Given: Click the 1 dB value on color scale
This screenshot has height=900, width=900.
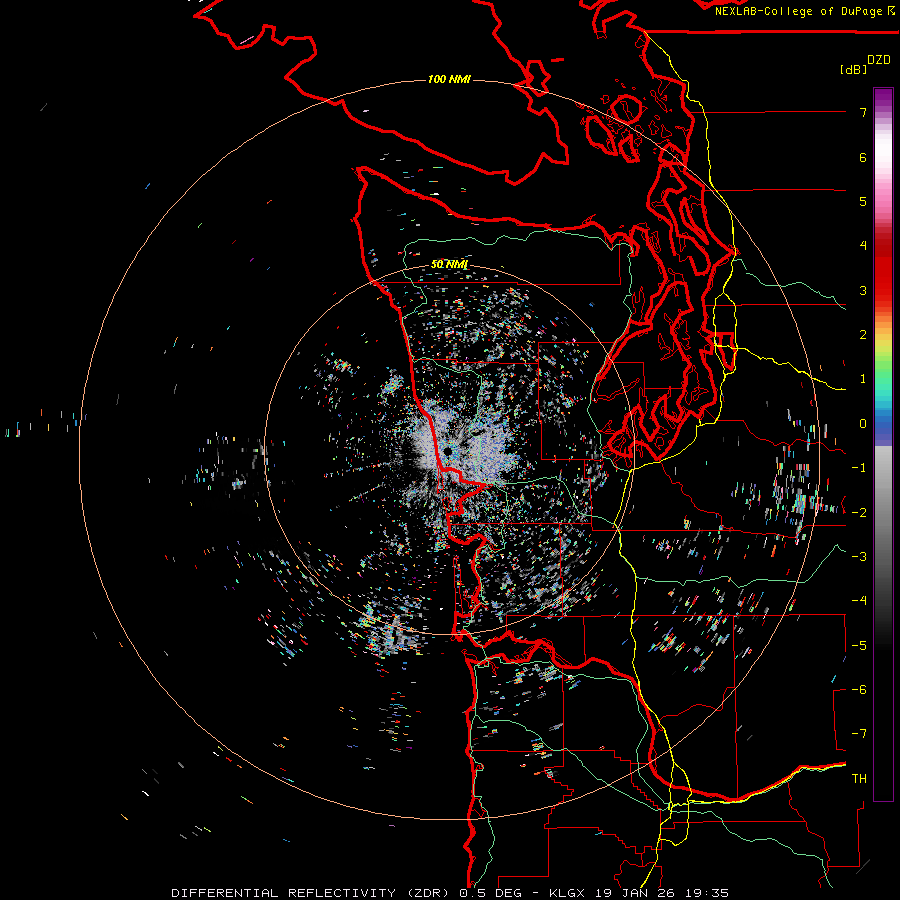Looking at the screenshot, I should point(863,379).
